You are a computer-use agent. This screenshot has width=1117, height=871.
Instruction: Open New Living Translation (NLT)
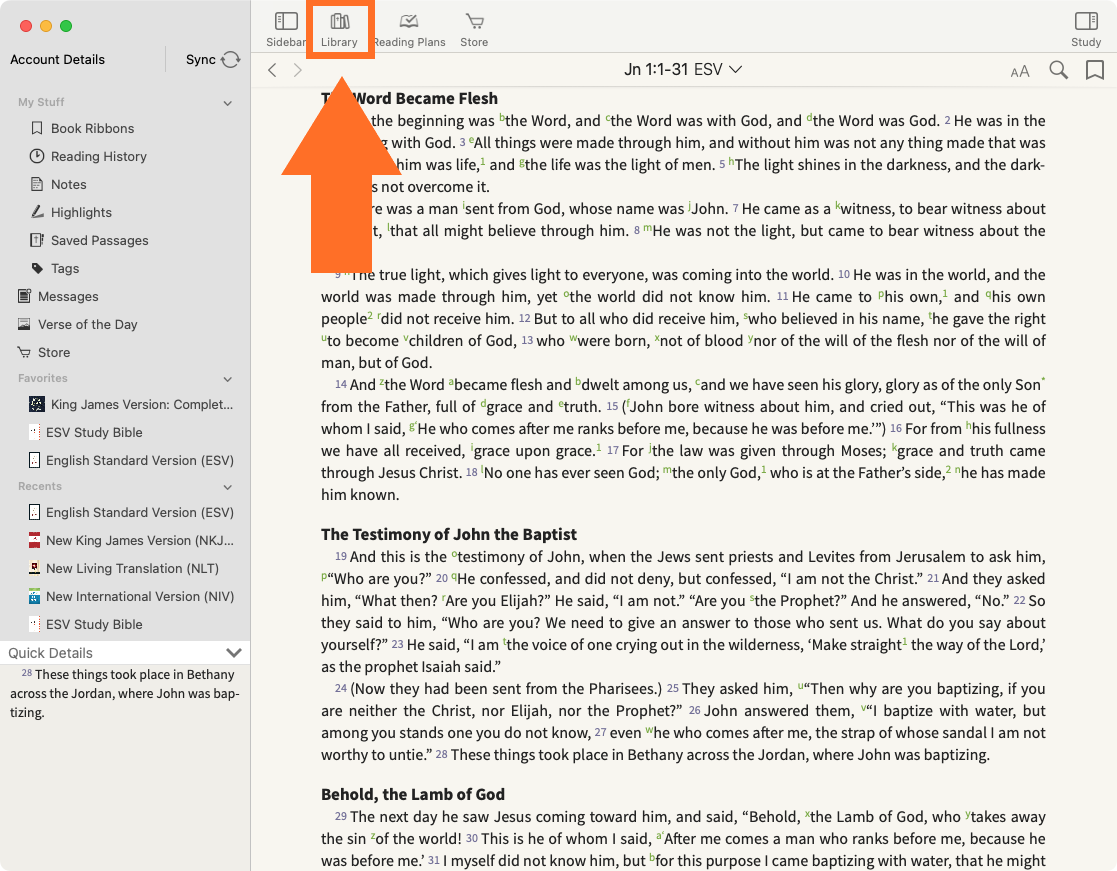pyautogui.click(x=133, y=568)
